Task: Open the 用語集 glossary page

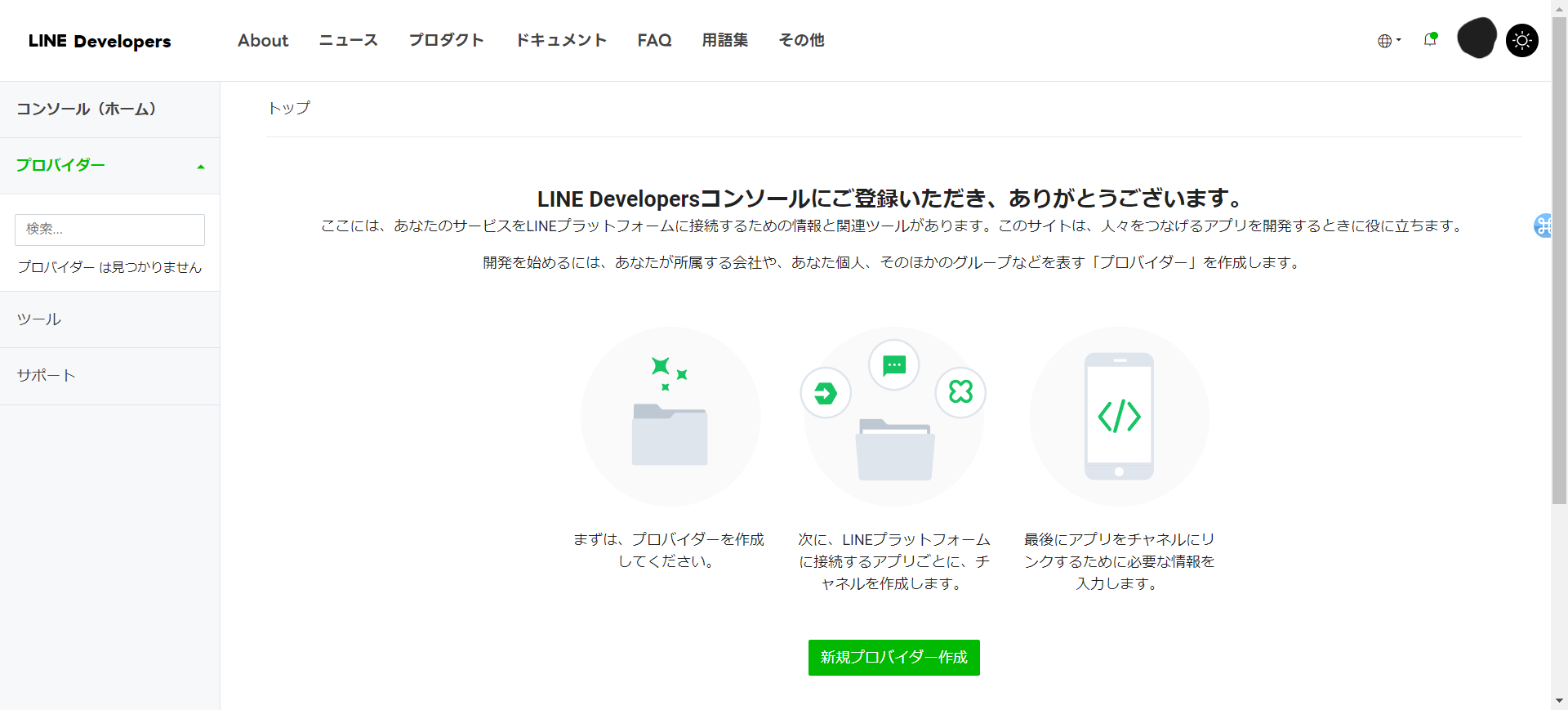Action: [725, 40]
